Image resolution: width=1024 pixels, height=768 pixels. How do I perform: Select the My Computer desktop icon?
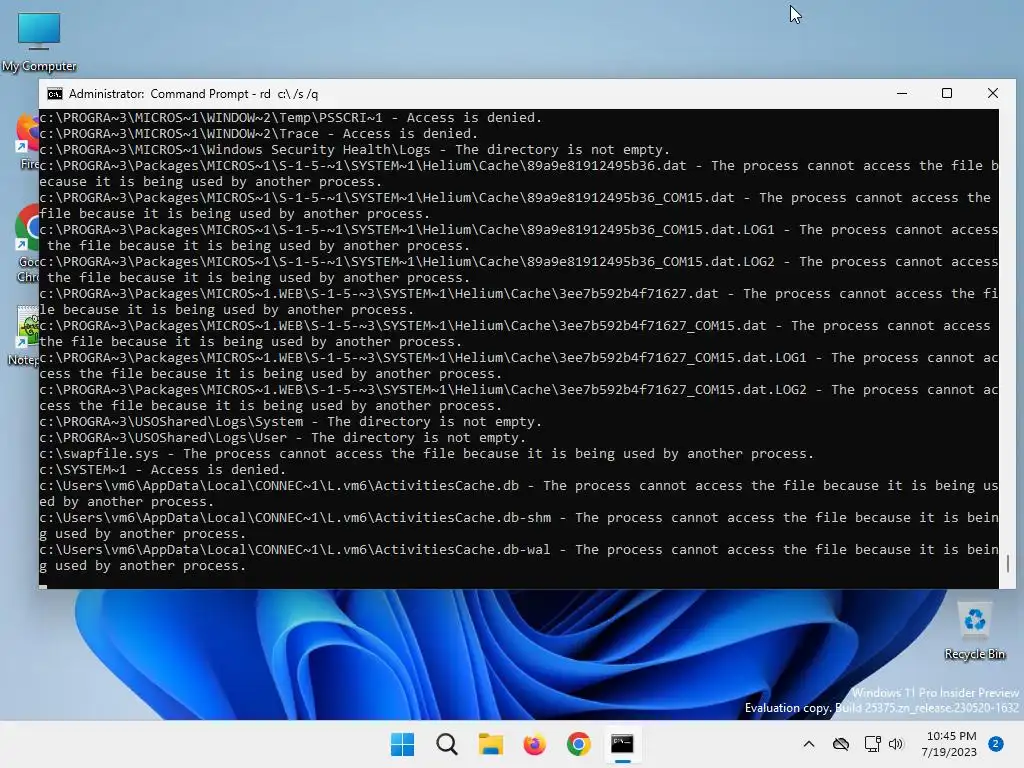39,42
